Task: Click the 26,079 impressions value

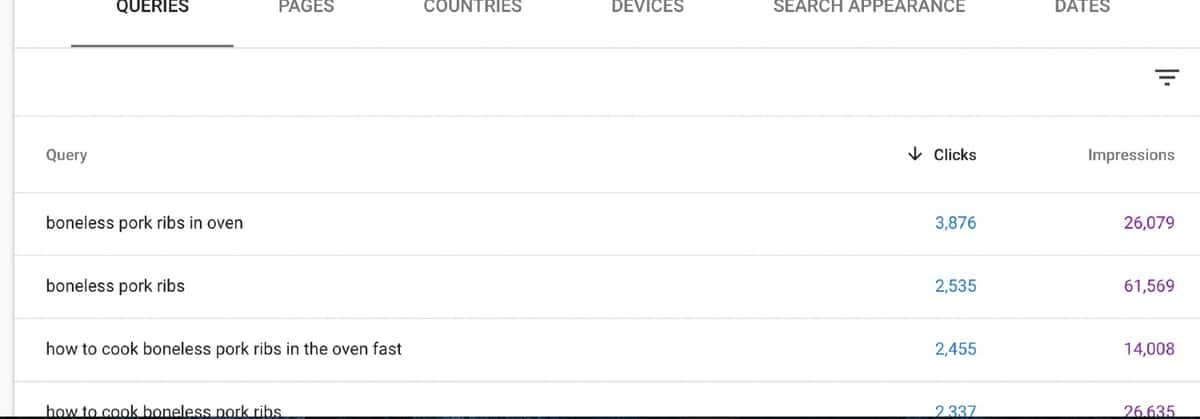Action: click(1149, 223)
